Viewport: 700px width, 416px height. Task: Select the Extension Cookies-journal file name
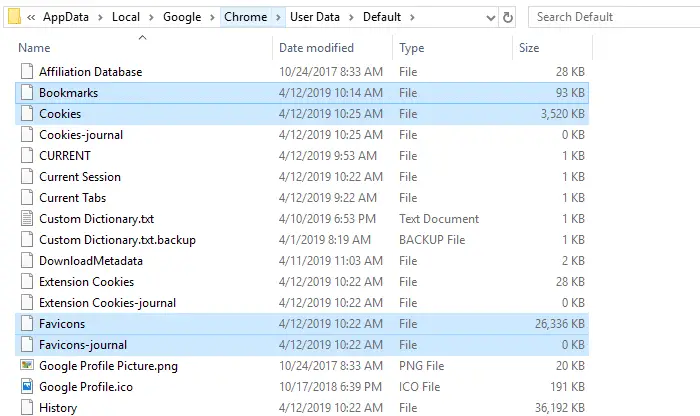(108, 303)
